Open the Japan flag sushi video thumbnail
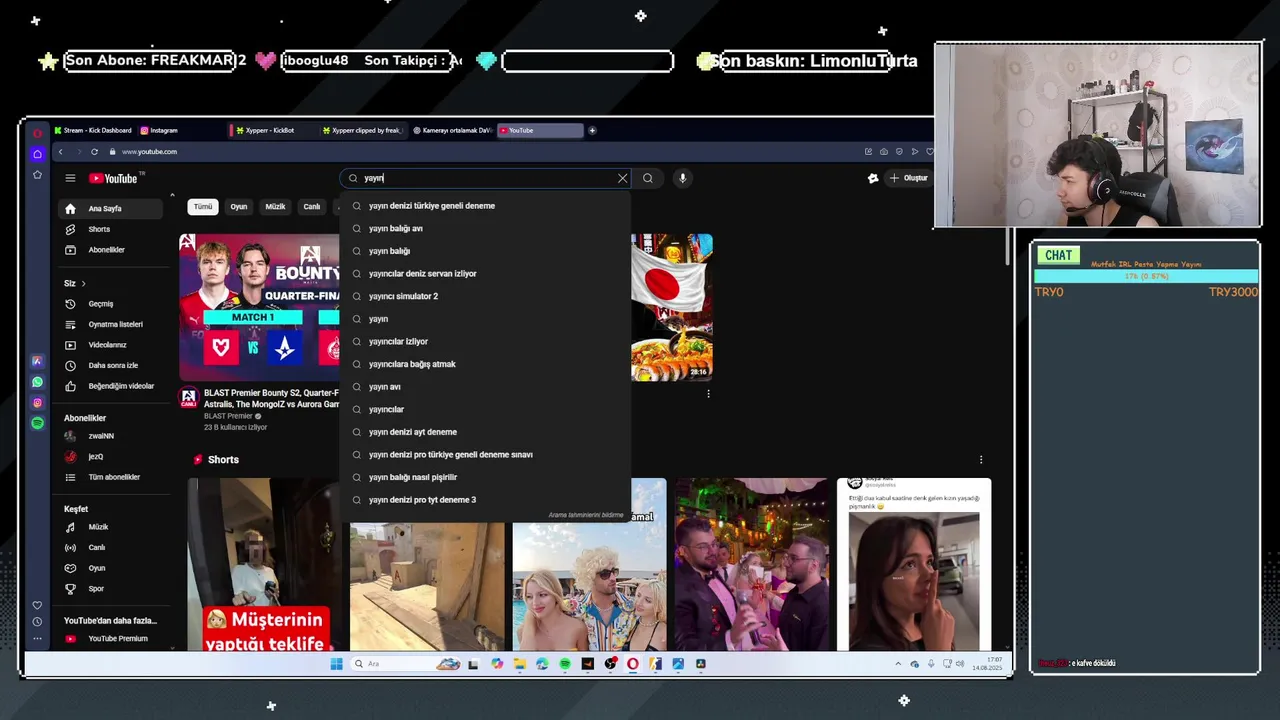The height and width of the screenshot is (720, 1280). [x=672, y=307]
